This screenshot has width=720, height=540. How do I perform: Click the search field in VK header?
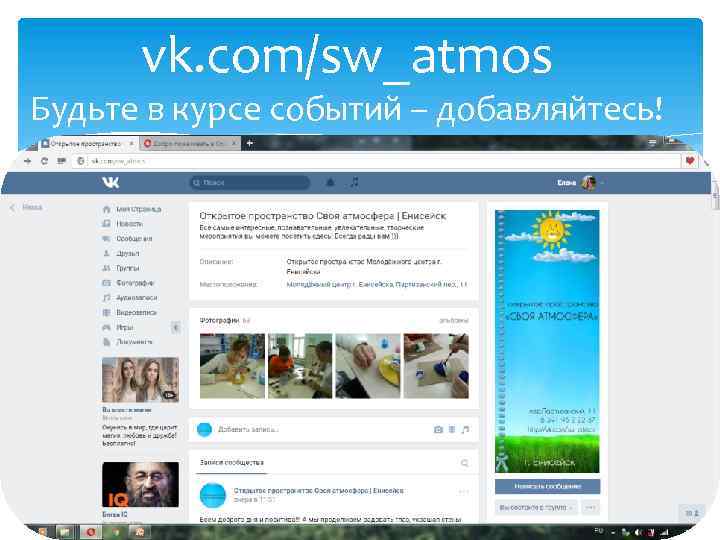click(x=250, y=182)
